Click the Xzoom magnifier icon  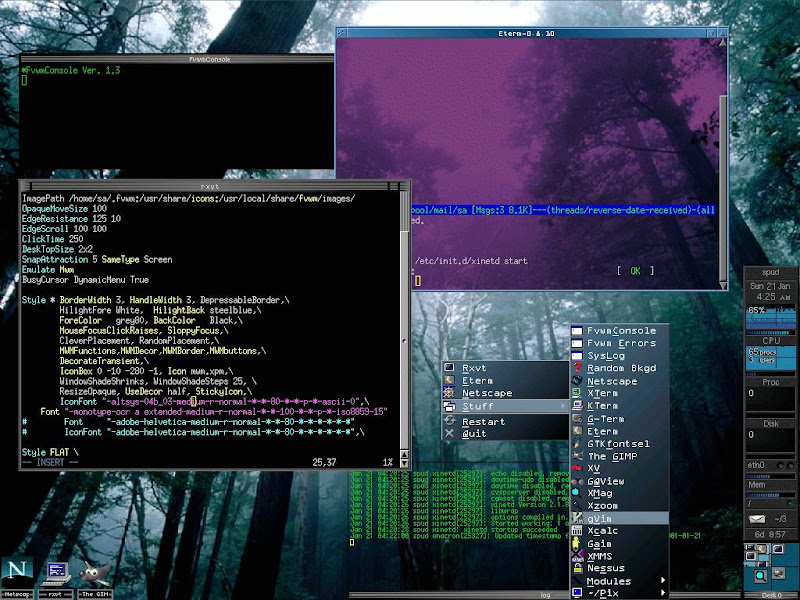(577, 506)
